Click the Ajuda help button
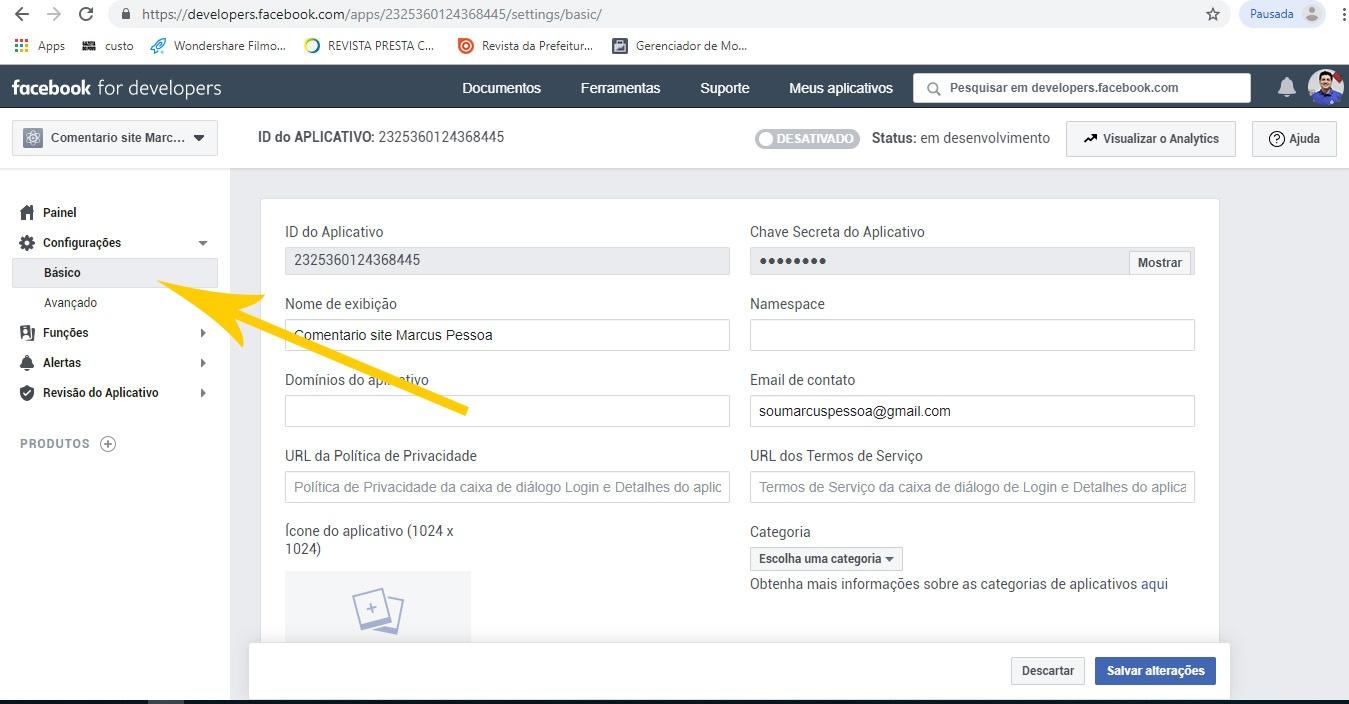 tap(1294, 139)
